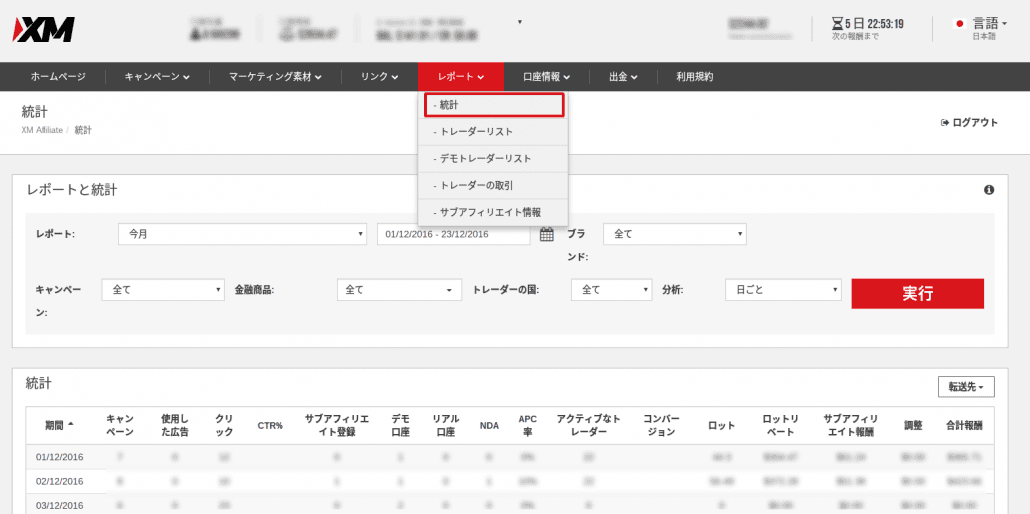Sort by the 期間 column header

(59, 425)
